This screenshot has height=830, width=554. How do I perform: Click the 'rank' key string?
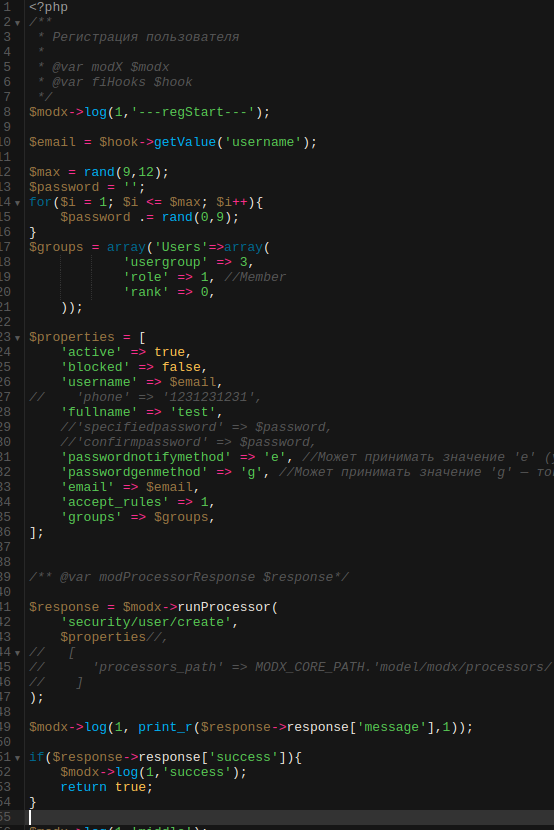[x=146, y=292]
